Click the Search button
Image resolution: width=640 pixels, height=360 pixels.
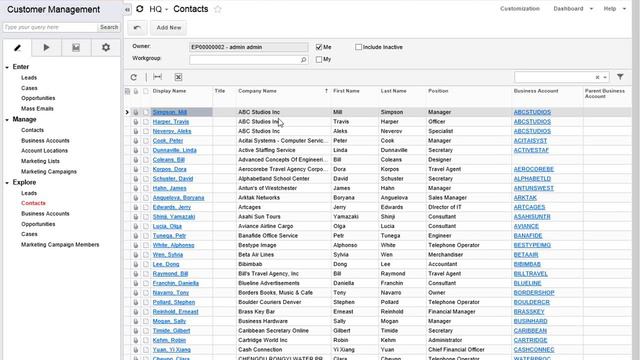coord(109,27)
